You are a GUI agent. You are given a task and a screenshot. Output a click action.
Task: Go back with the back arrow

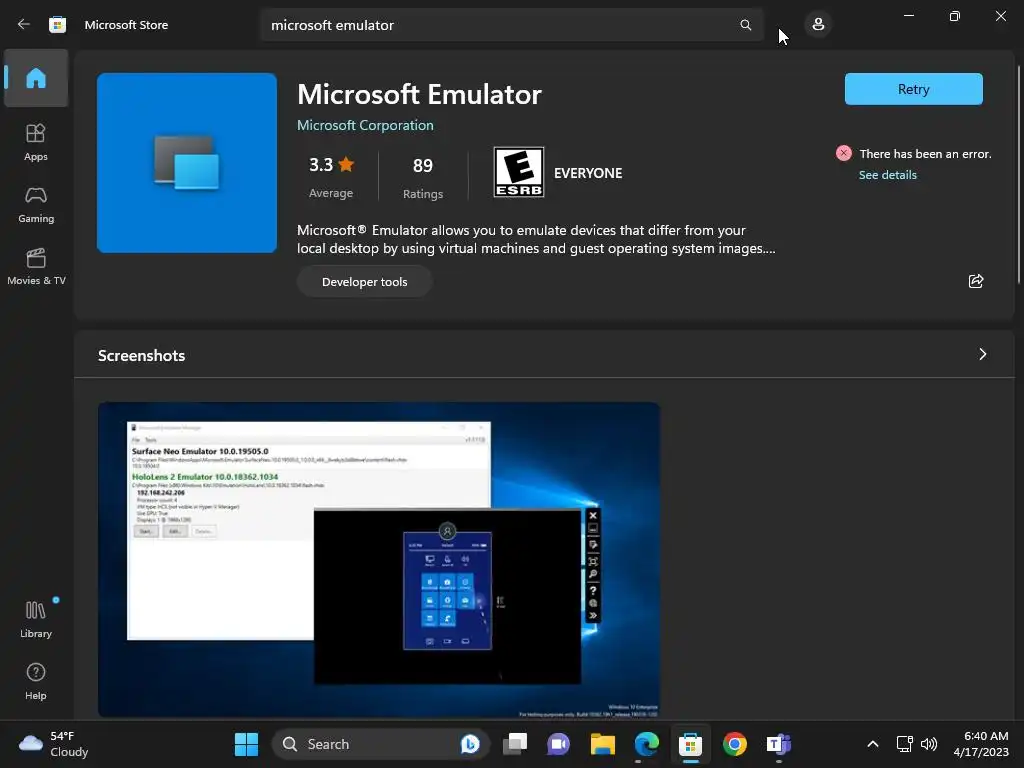coord(24,25)
